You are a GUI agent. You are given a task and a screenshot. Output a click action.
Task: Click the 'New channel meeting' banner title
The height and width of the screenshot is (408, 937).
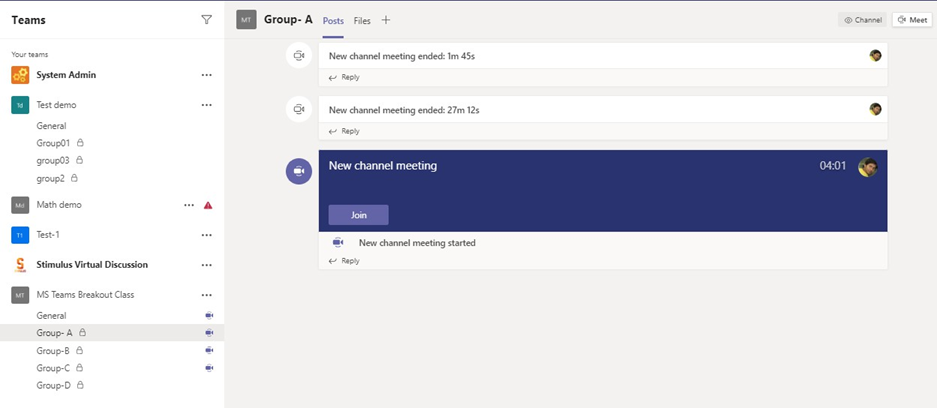pos(383,165)
